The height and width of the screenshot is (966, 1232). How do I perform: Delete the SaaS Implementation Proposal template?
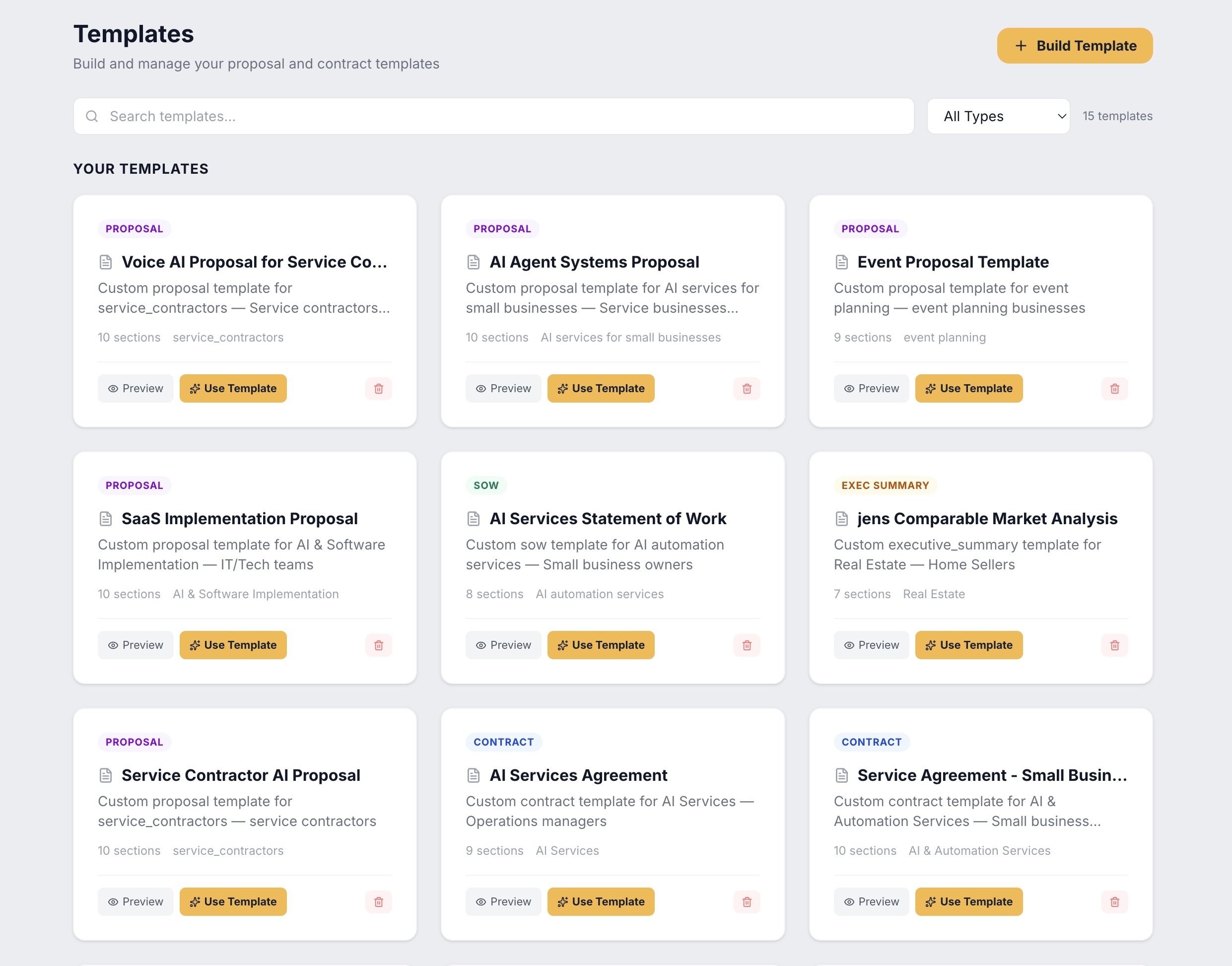378,645
